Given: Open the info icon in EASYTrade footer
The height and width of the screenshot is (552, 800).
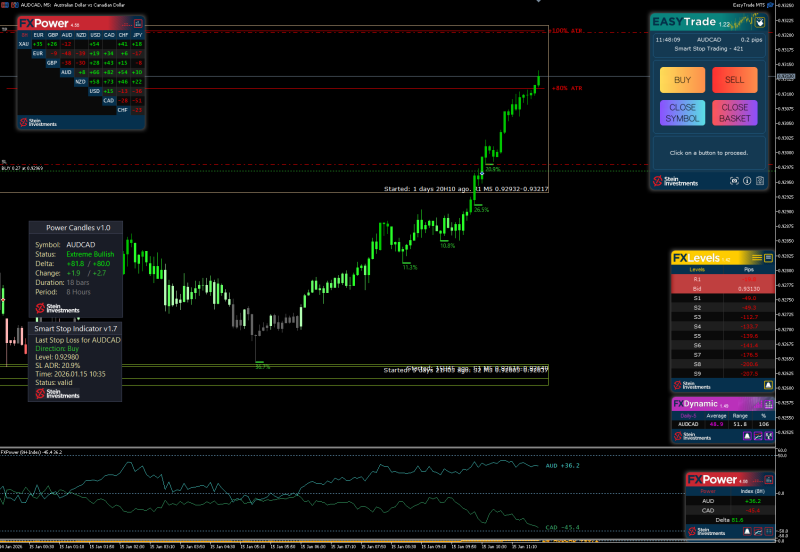Looking at the screenshot, I should 747,181.
